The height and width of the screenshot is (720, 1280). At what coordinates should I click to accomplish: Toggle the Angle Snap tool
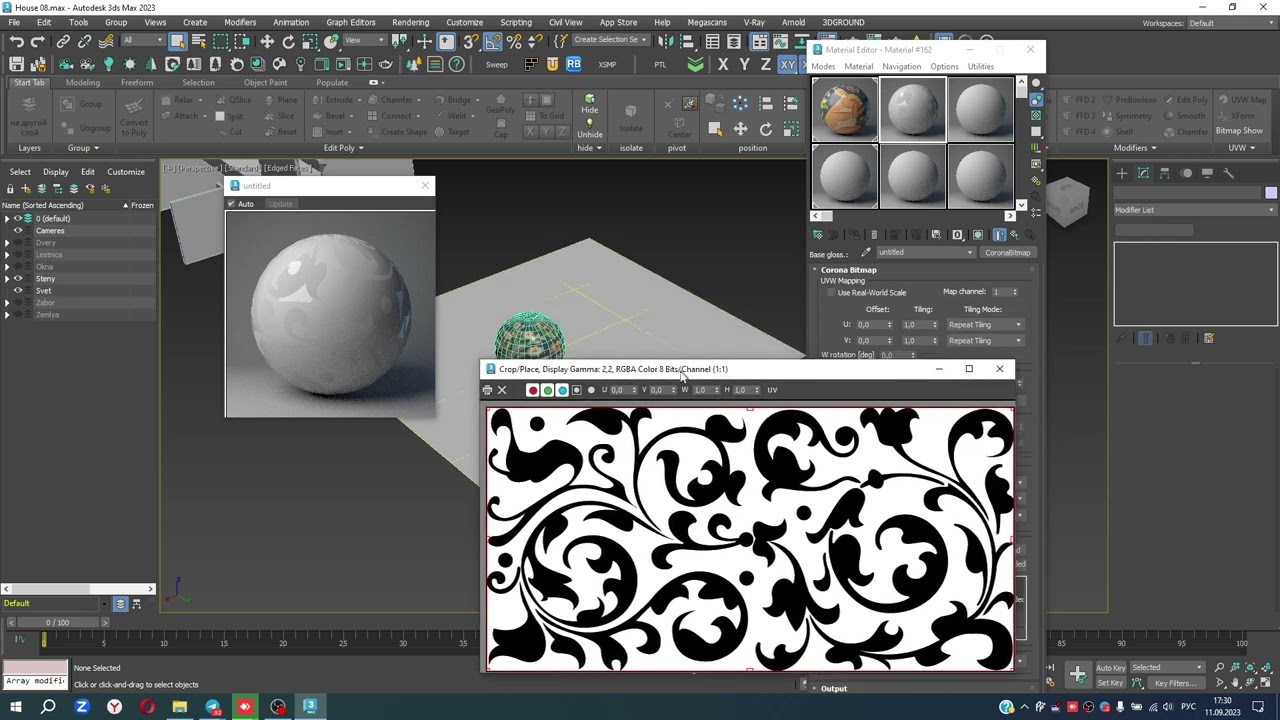(493, 42)
